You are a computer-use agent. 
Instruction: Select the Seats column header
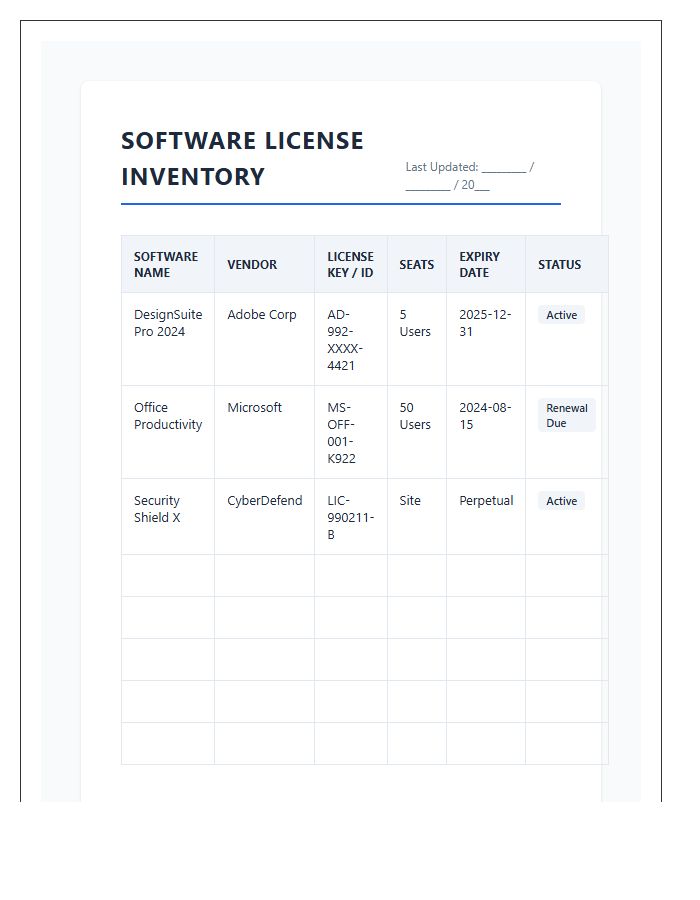[x=417, y=265]
